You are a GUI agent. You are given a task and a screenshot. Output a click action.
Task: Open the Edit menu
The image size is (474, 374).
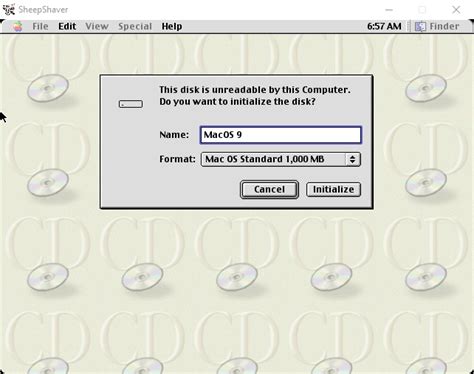pyautogui.click(x=67, y=26)
